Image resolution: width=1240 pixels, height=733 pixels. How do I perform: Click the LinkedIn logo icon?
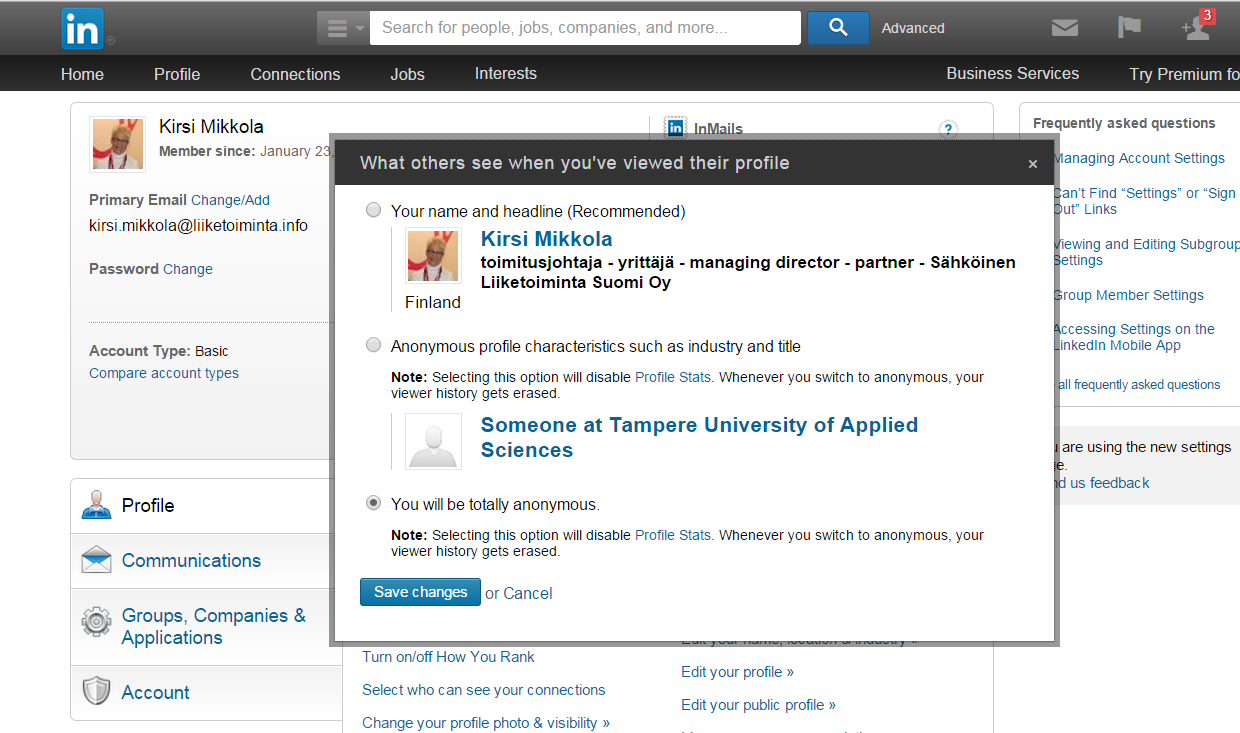82,28
